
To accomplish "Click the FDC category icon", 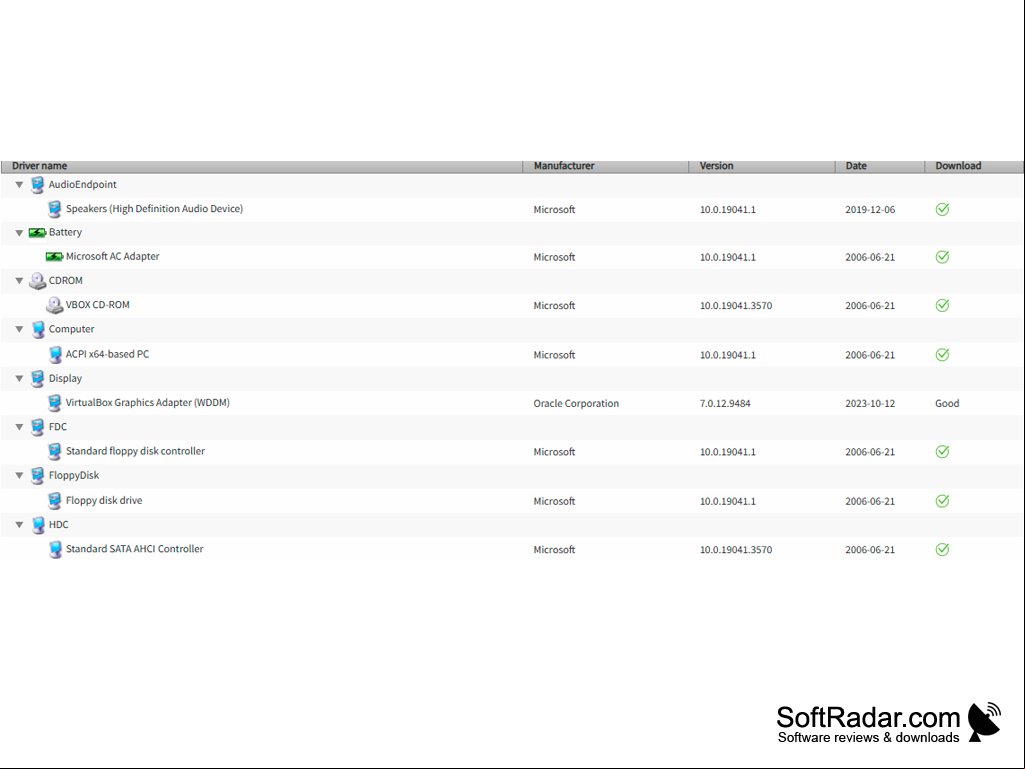I will pyautogui.click(x=38, y=427).
